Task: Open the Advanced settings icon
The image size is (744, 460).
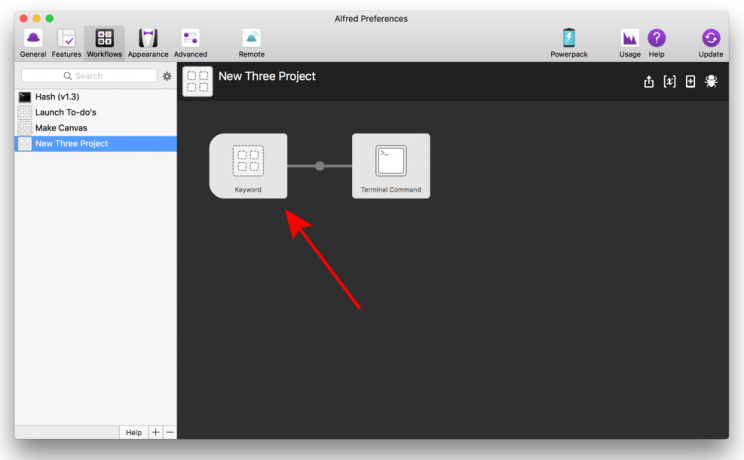Action: (x=190, y=42)
